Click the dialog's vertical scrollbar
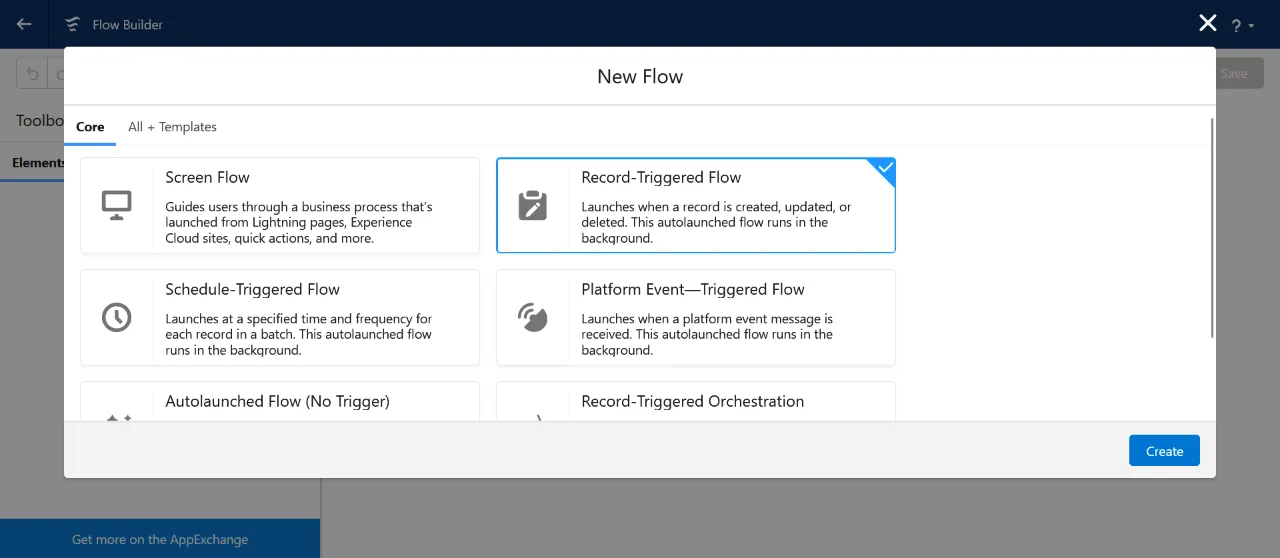1280x558 pixels. click(x=1212, y=228)
